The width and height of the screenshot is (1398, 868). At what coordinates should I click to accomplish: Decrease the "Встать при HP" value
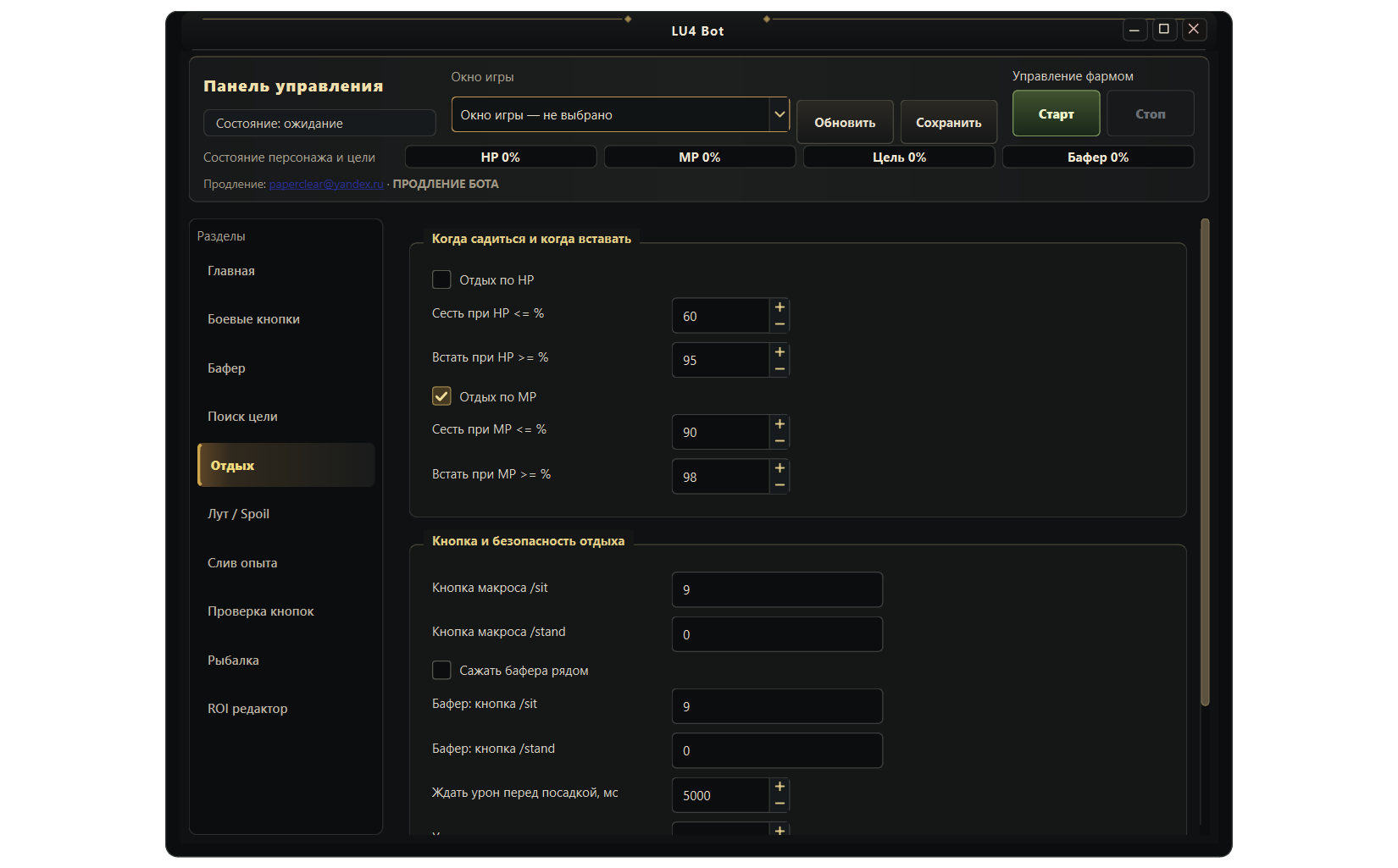coord(779,369)
